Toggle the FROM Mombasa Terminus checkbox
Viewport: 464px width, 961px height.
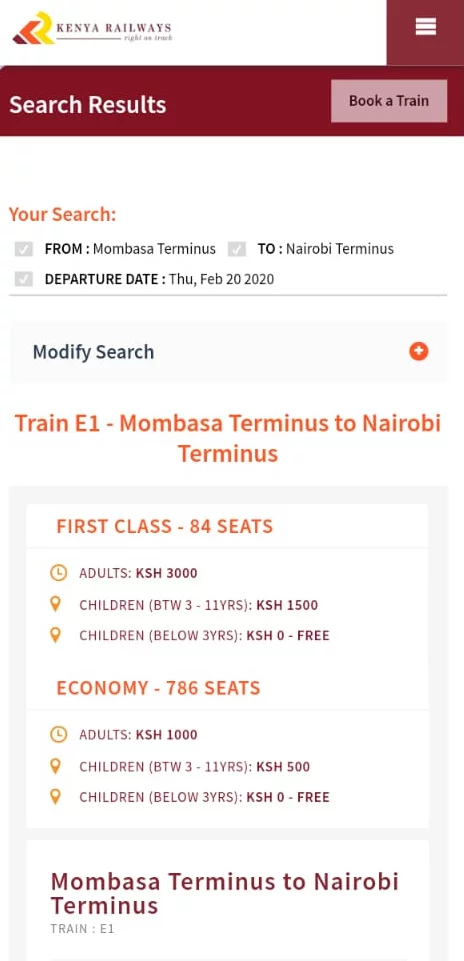point(23,249)
